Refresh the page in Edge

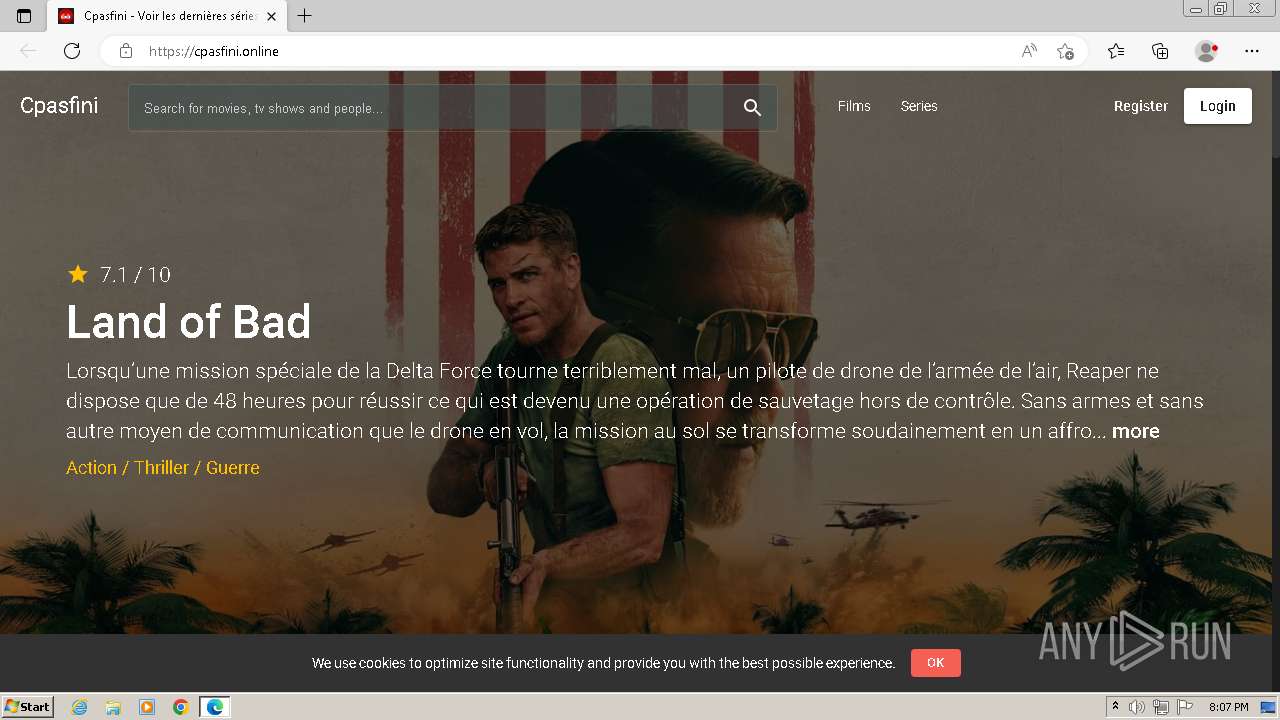(72, 51)
